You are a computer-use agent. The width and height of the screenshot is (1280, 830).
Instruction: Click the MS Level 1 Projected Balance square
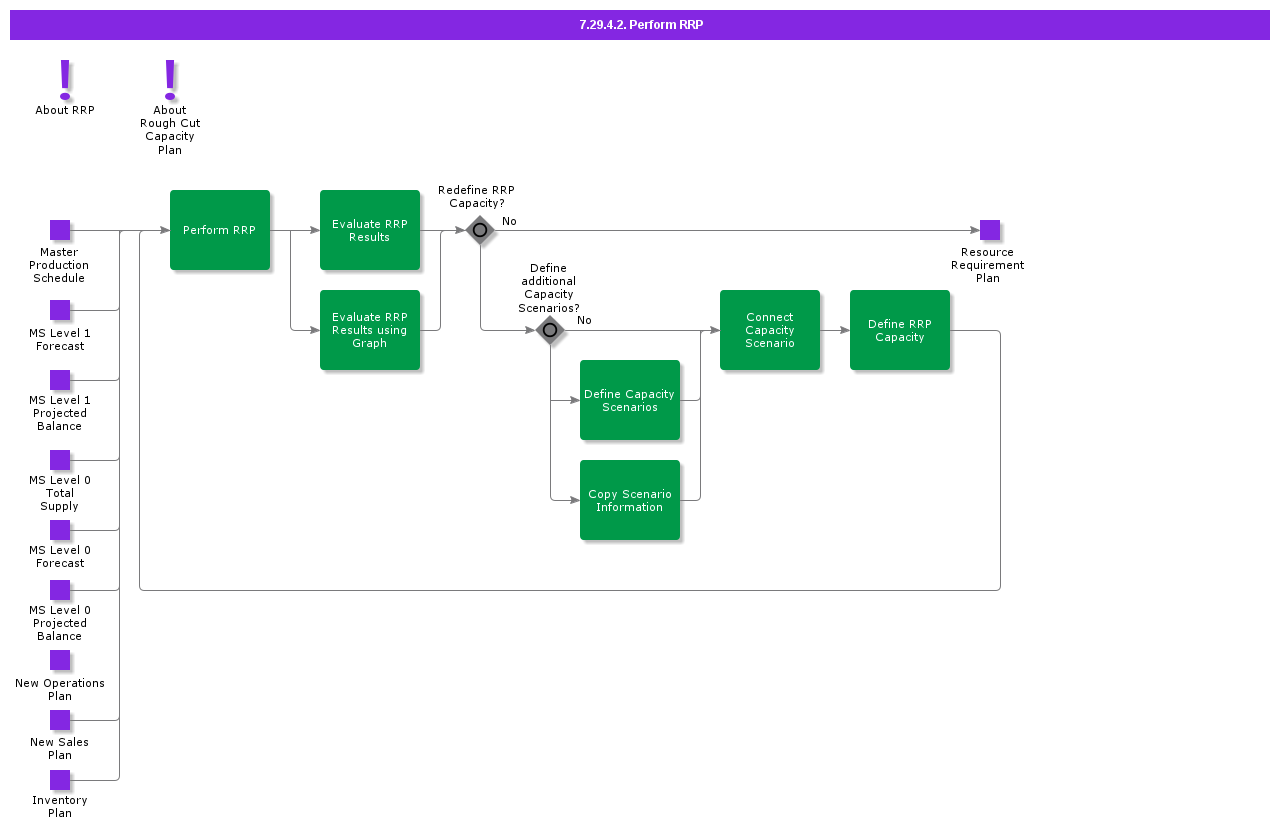click(60, 380)
